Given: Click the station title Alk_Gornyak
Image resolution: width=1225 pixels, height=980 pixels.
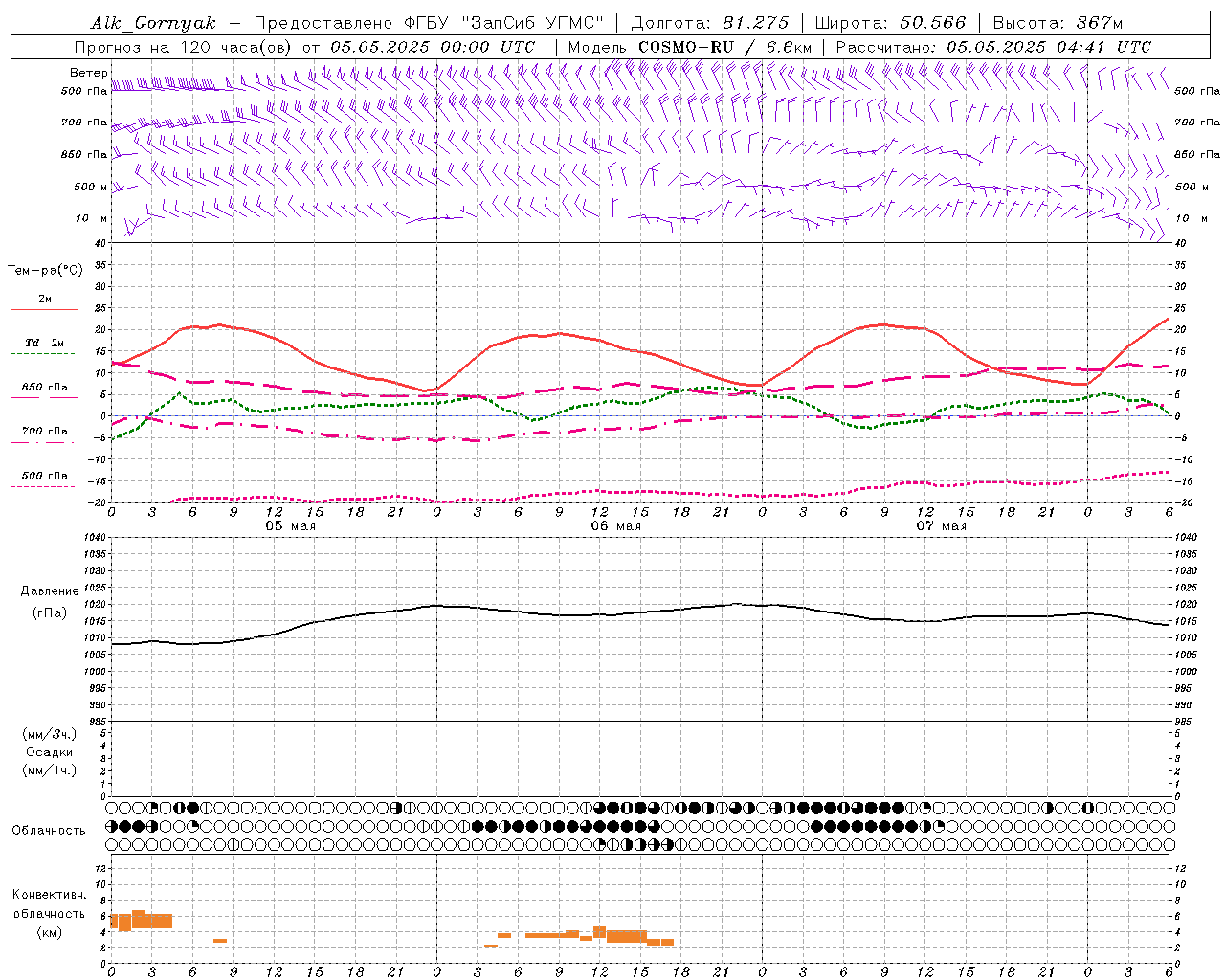Looking at the screenshot, I should (153, 23).
